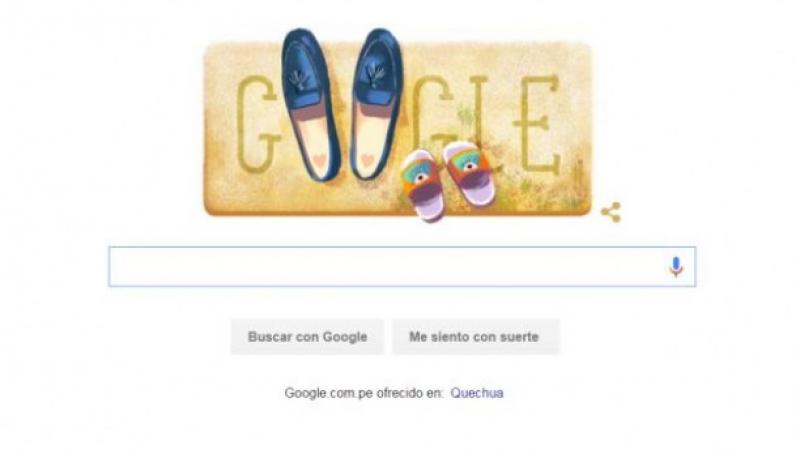This screenshot has width=800, height=450.
Task: Click the letter L on the doormat
Action: [x=479, y=110]
